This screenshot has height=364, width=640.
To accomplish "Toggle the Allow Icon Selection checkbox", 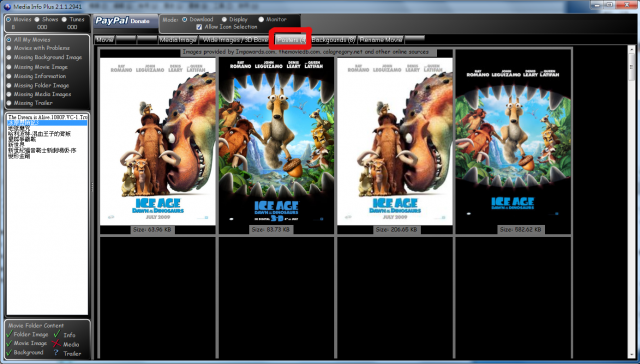I will pyautogui.click(x=199, y=27).
